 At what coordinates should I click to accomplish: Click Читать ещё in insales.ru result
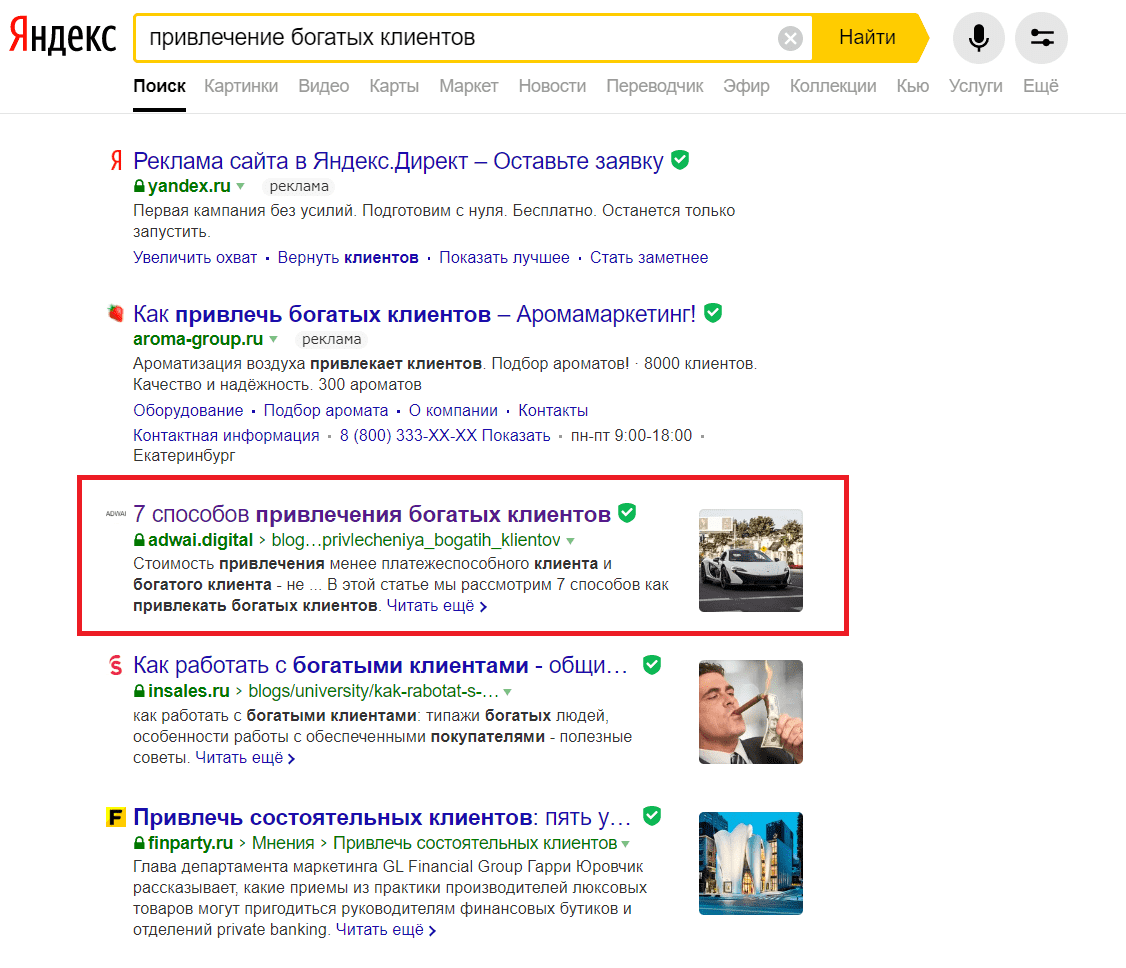point(245,758)
